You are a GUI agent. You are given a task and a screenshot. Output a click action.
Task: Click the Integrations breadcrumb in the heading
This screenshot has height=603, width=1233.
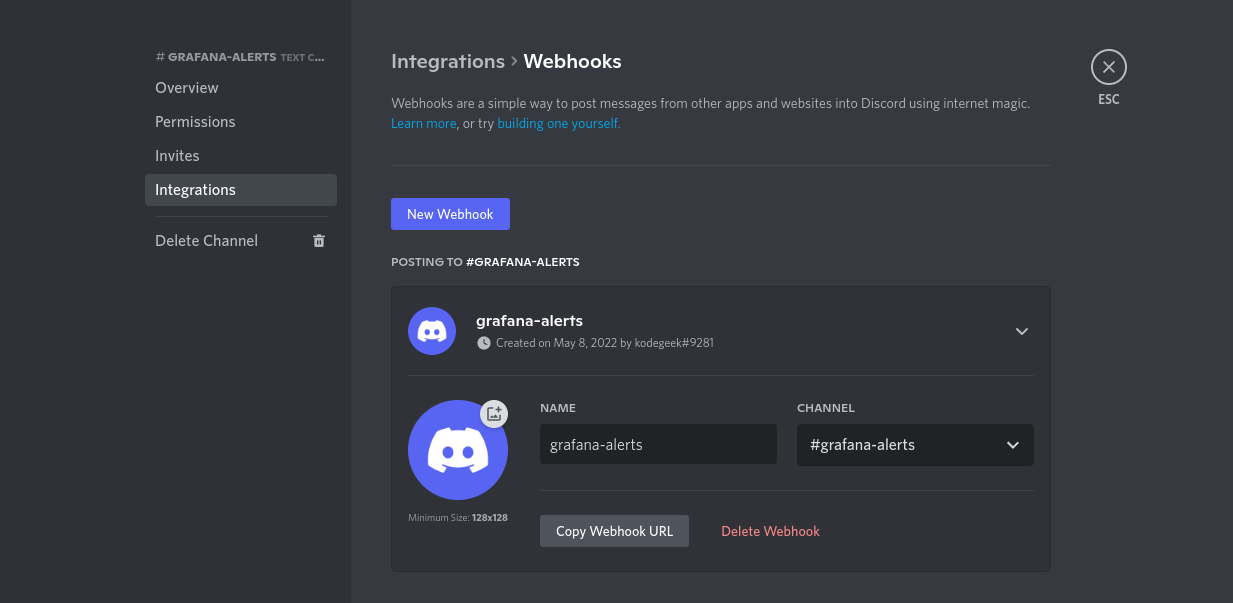click(448, 61)
